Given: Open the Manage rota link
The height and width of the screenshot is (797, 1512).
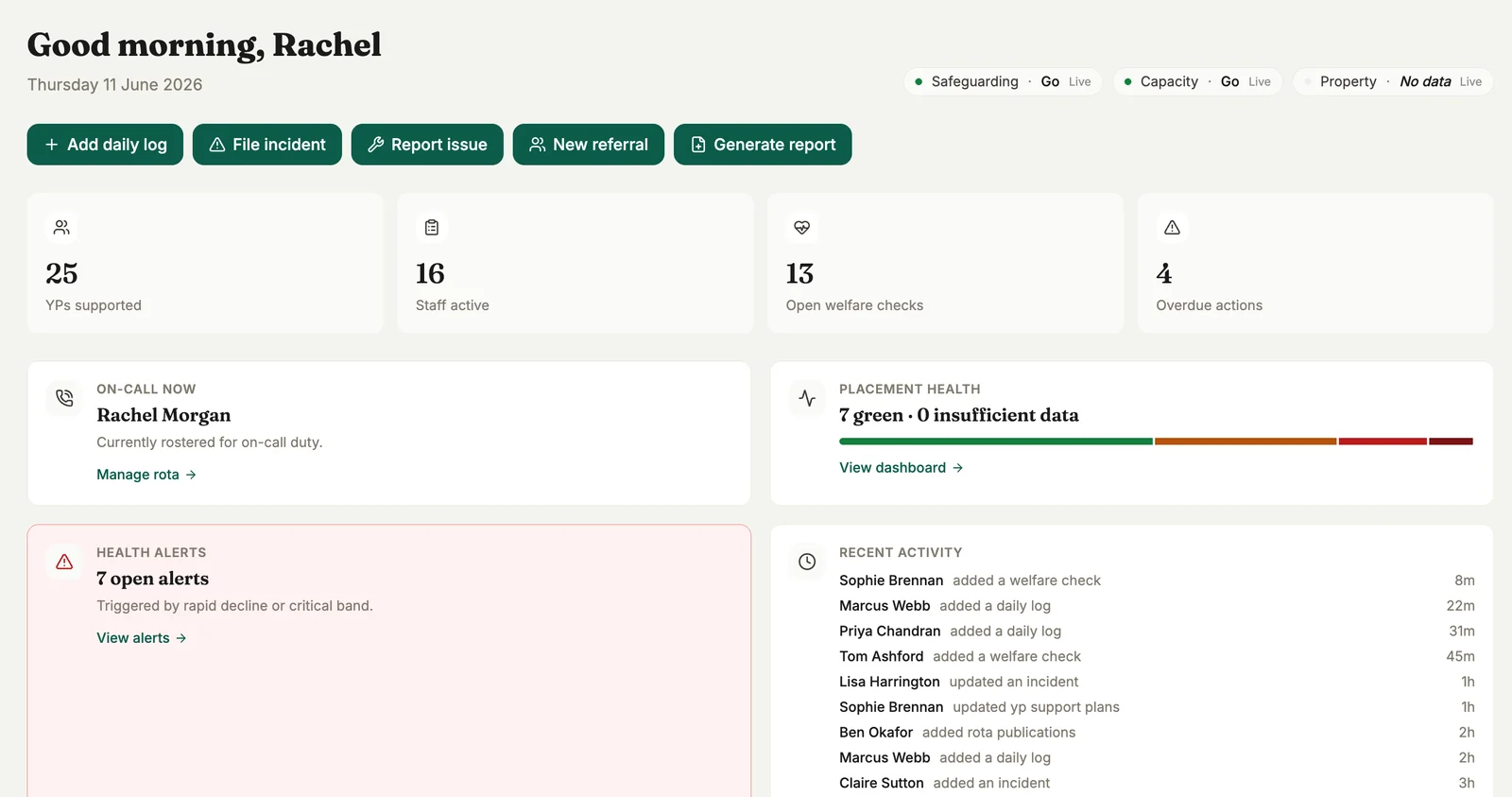Looking at the screenshot, I should click(146, 475).
